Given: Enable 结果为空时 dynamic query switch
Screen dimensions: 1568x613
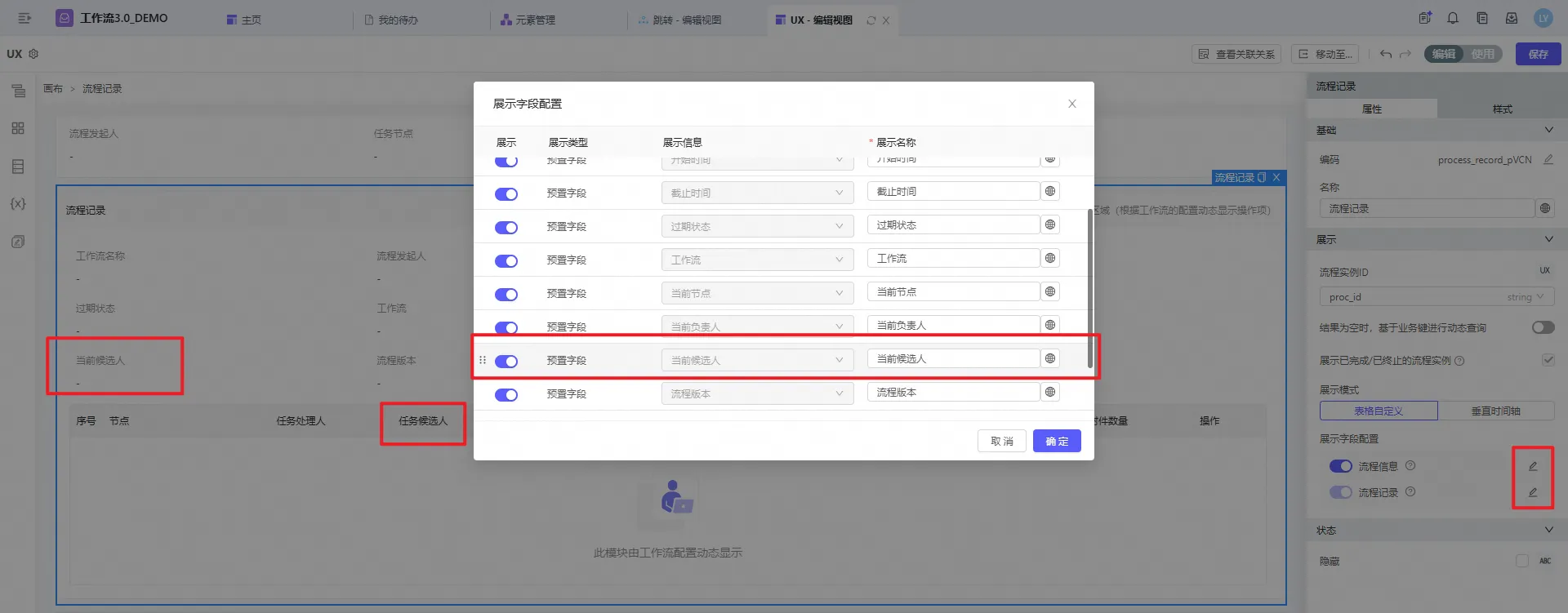Looking at the screenshot, I should 1543,327.
